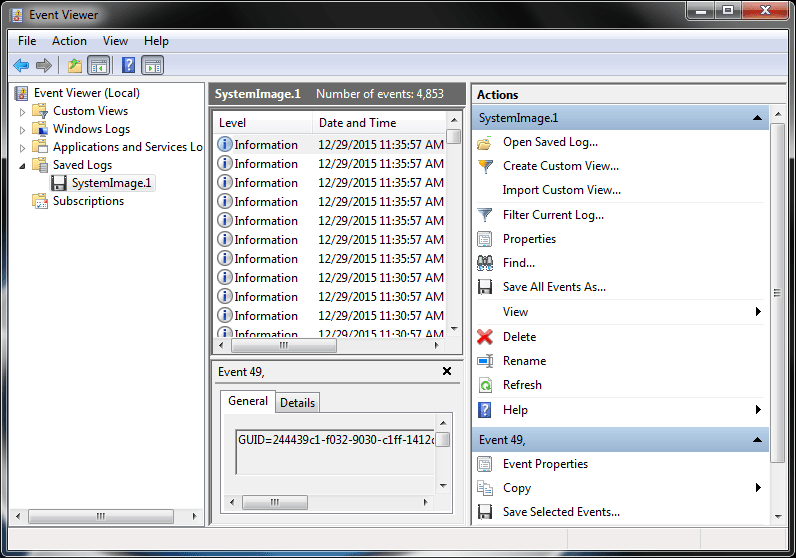Open the Action menu

tap(69, 41)
